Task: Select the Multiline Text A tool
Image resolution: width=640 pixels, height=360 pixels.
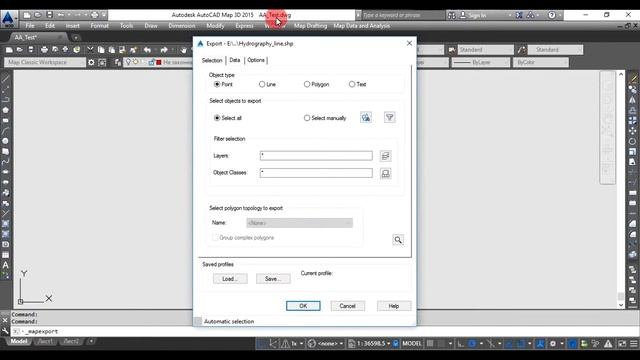Action: point(5,265)
